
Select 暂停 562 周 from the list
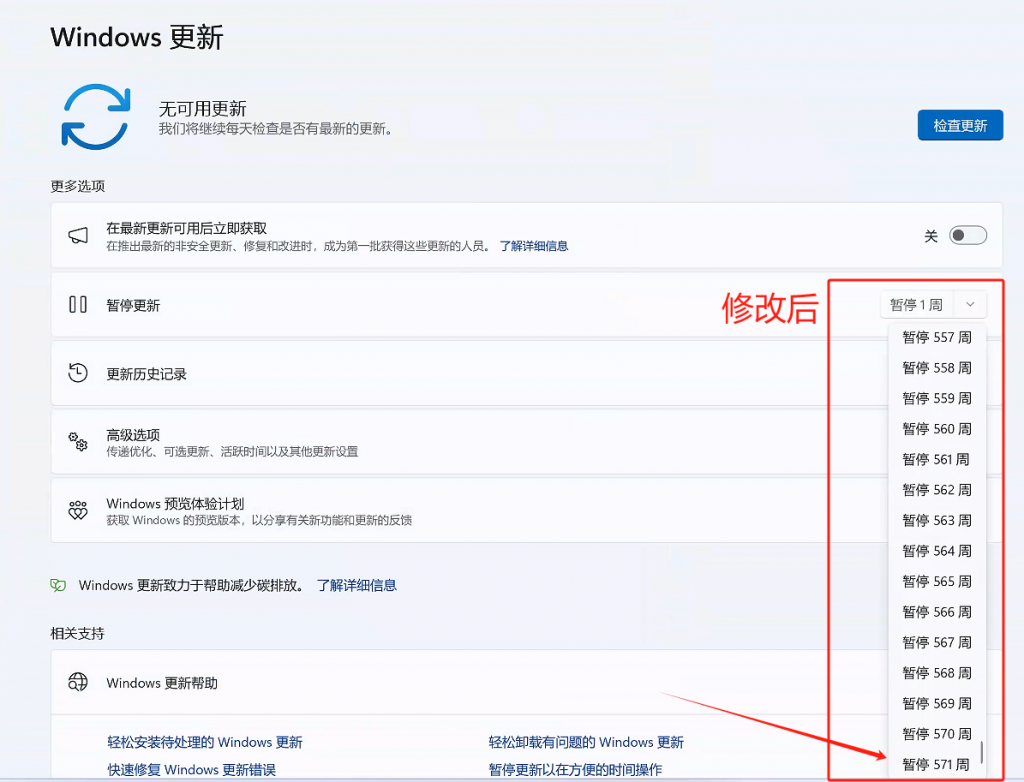937,490
